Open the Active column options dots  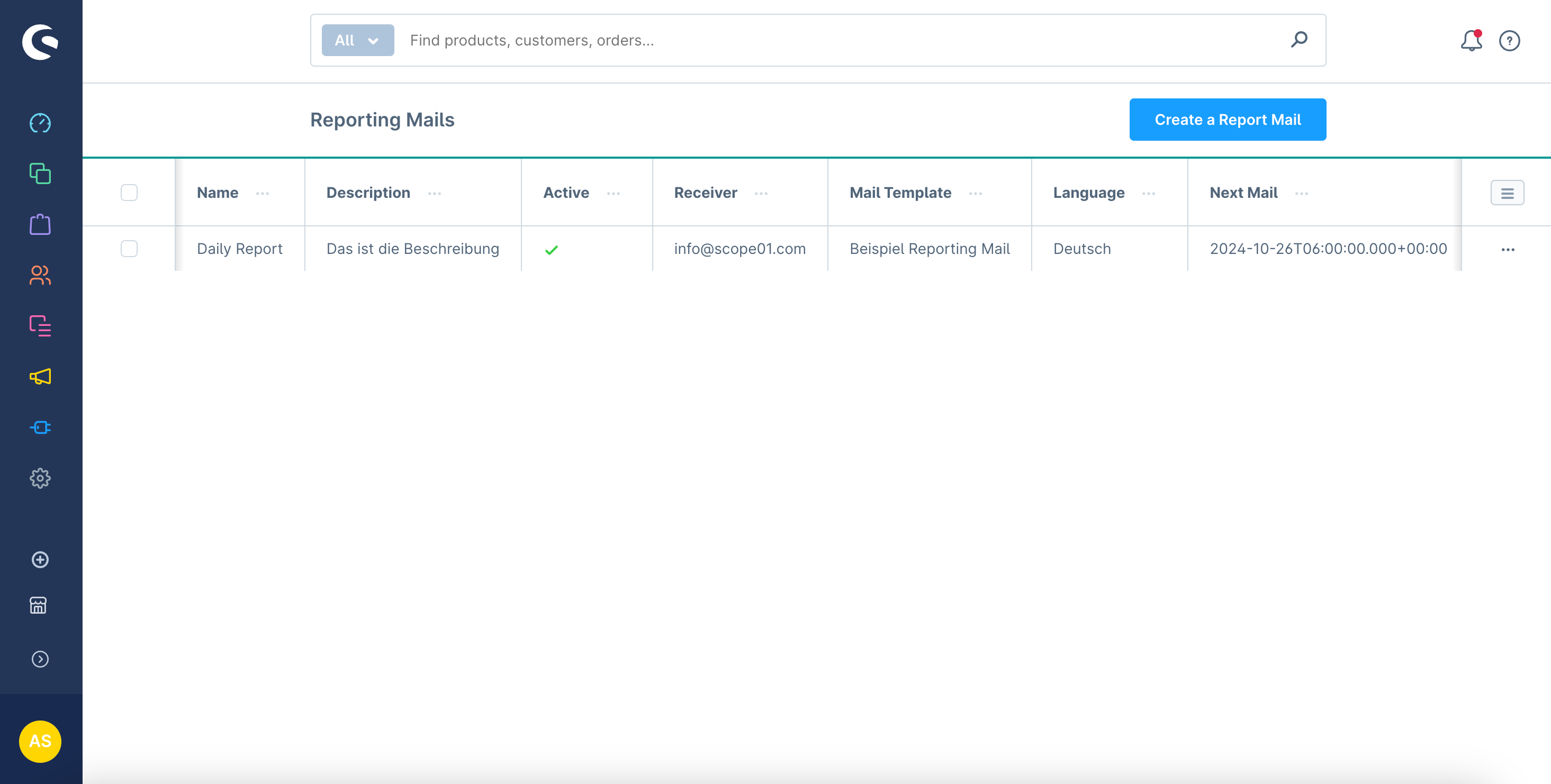[x=614, y=193]
